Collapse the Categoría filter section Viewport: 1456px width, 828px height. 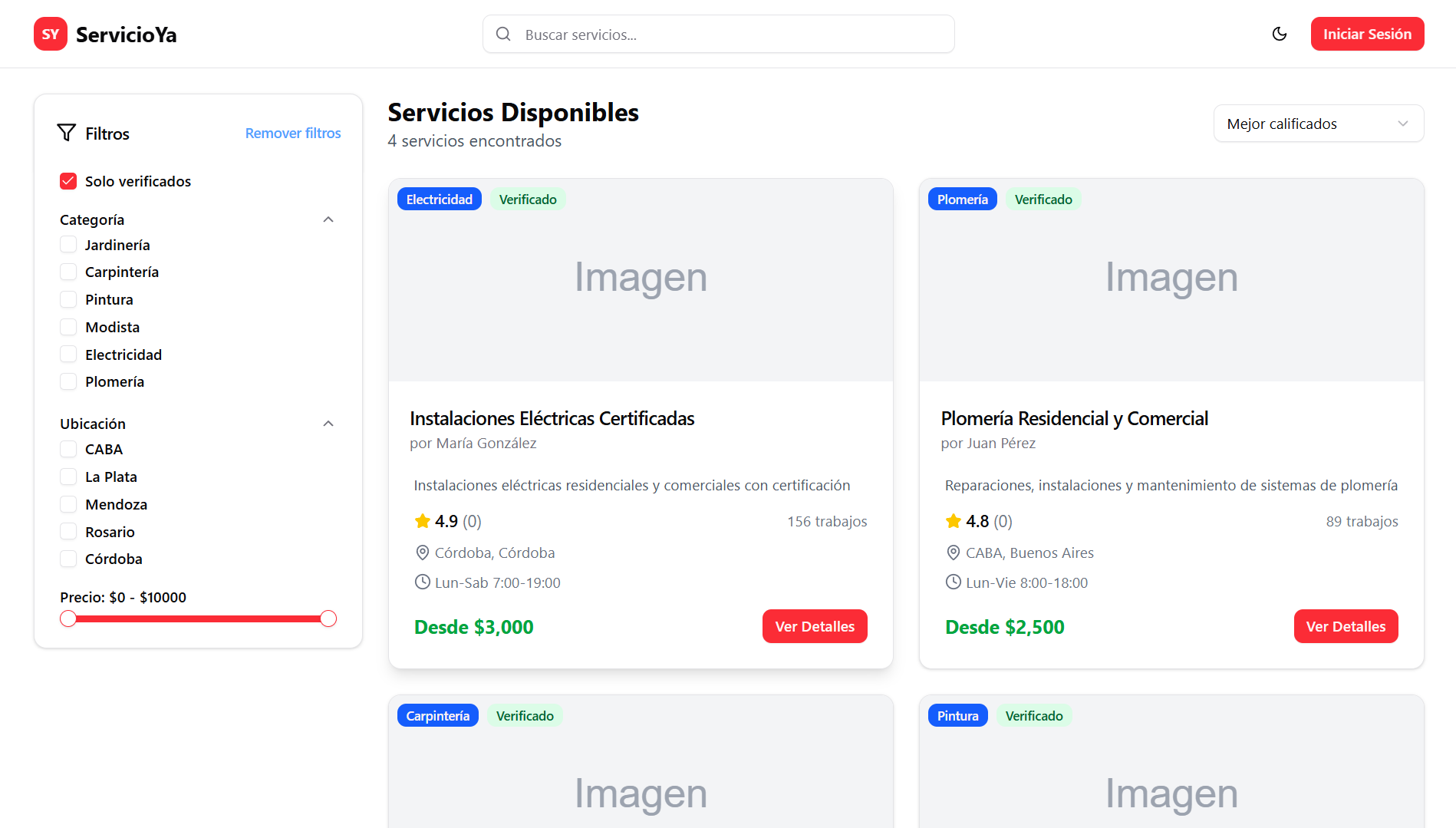[328, 219]
